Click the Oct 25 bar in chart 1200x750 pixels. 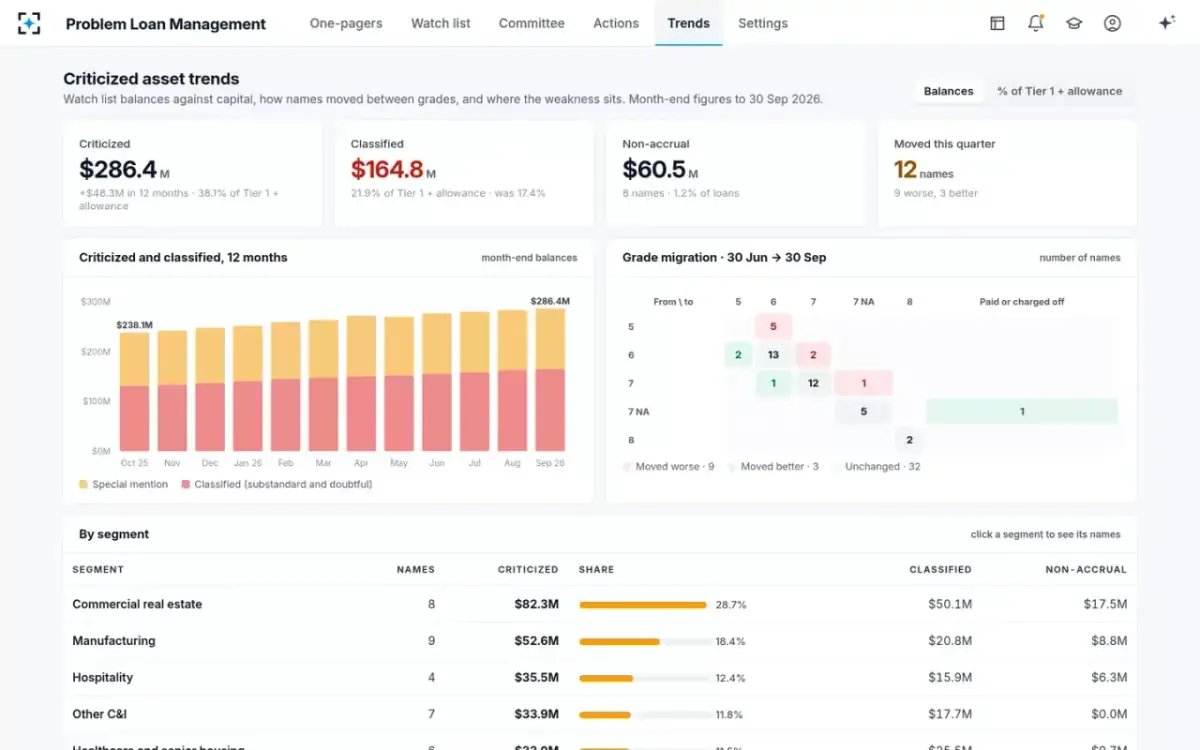pyautogui.click(x=134, y=392)
